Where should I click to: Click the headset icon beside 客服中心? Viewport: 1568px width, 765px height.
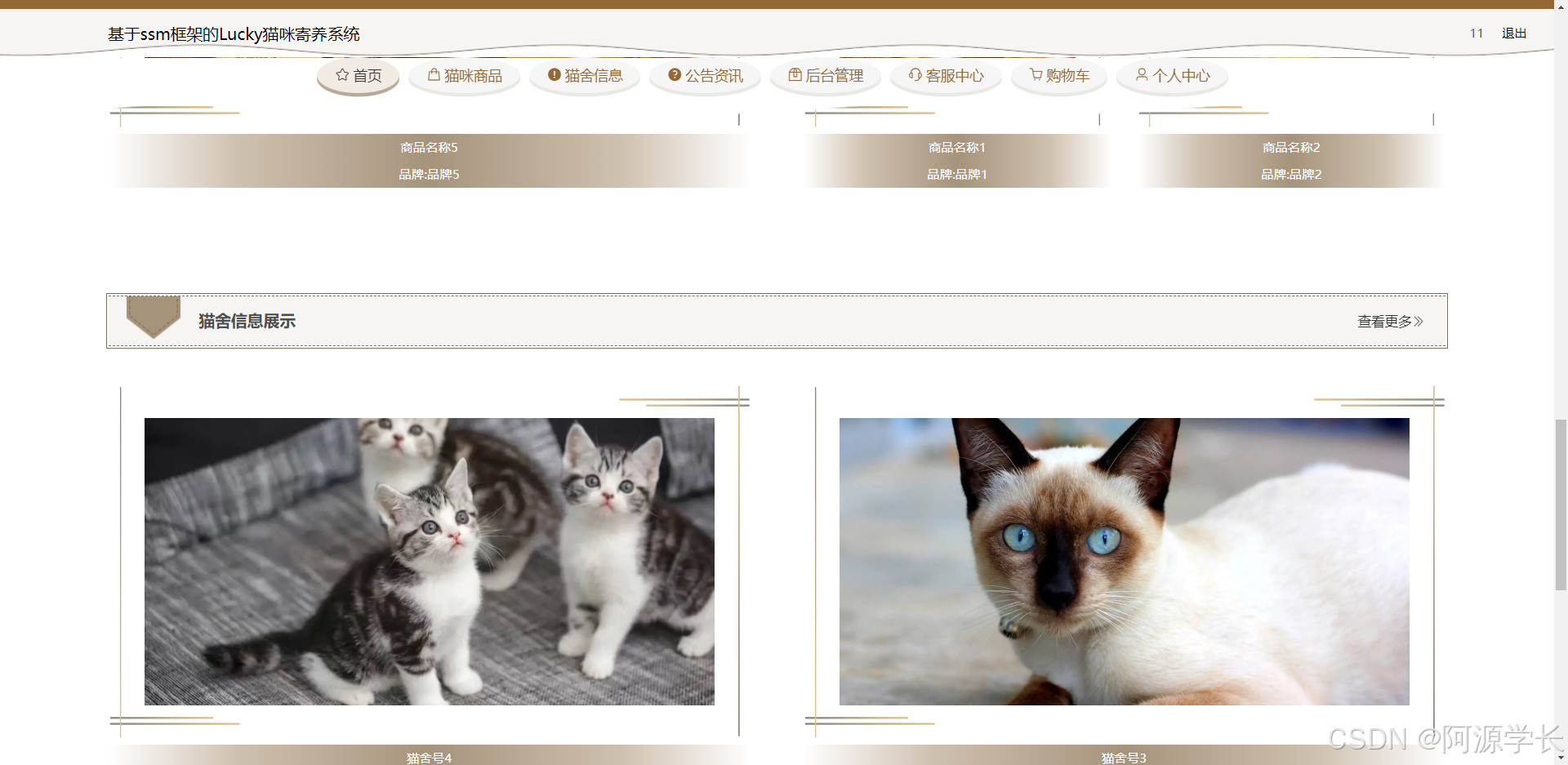915,74
